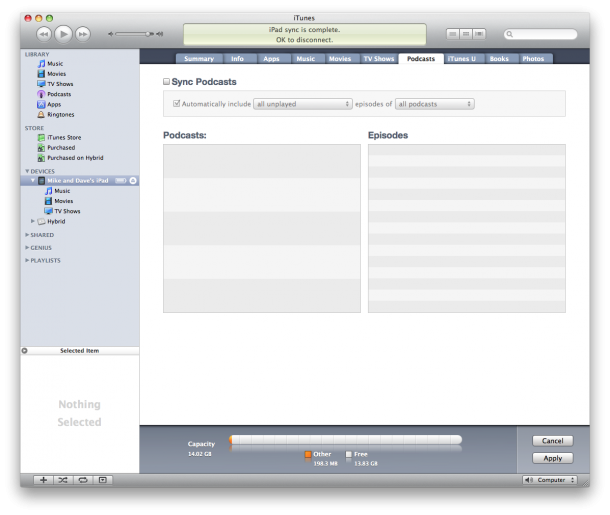Click the Apply button
Viewport: 610px width, 515px height.
[552, 458]
